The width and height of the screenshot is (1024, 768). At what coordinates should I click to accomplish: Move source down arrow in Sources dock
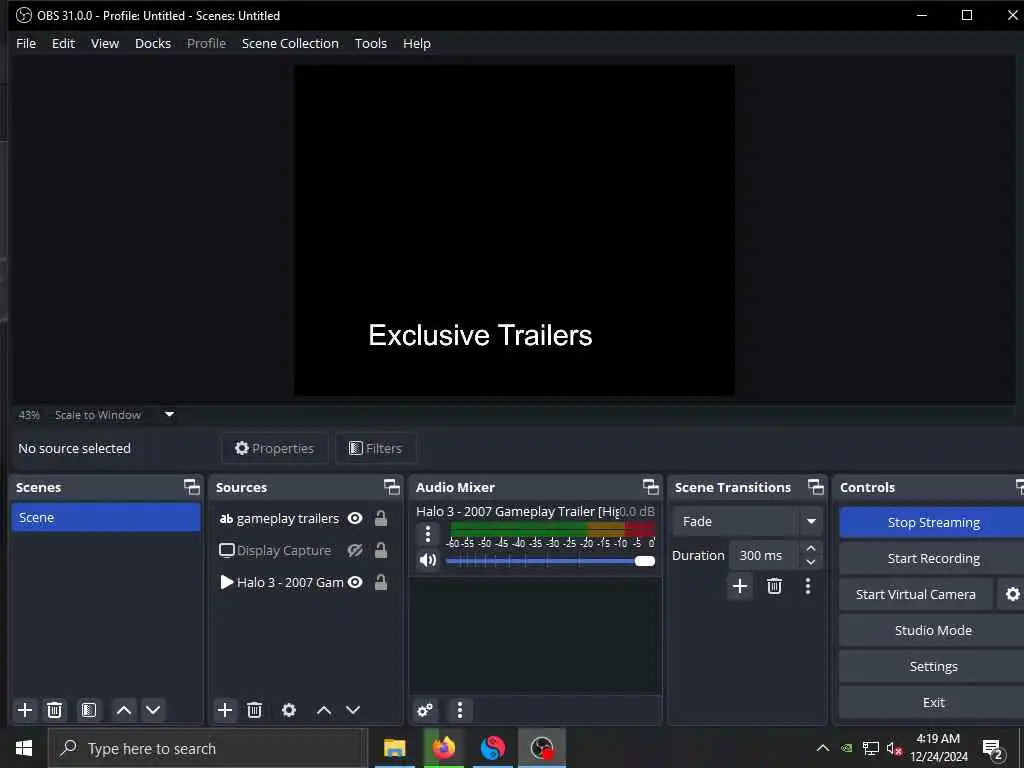353,710
